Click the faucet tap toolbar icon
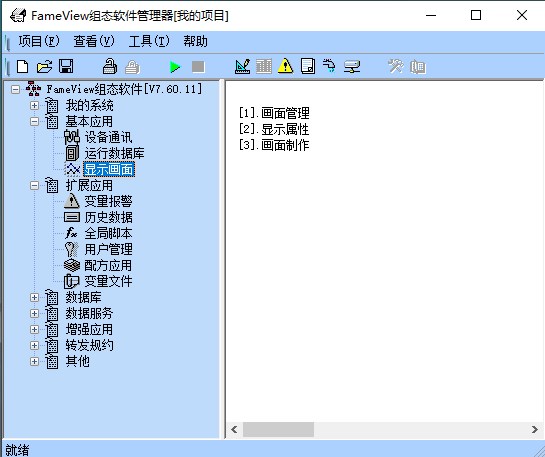 [x=329, y=66]
